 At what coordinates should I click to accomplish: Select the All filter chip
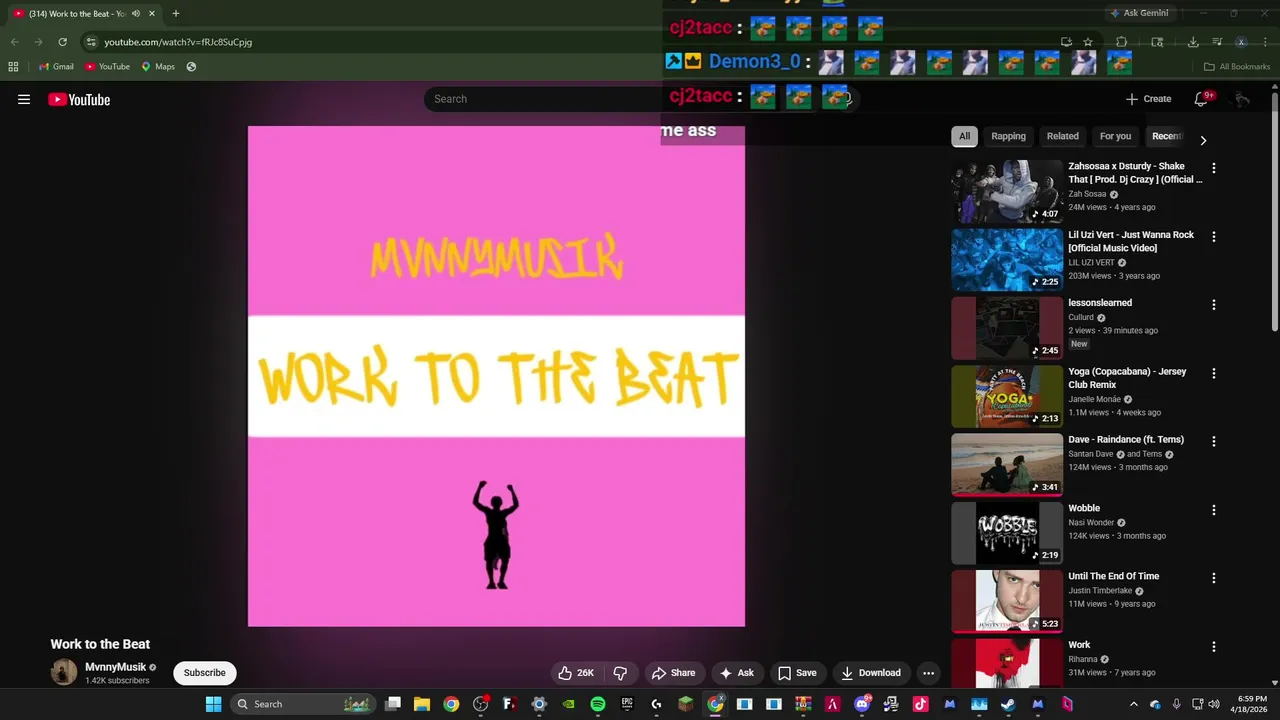coord(964,136)
